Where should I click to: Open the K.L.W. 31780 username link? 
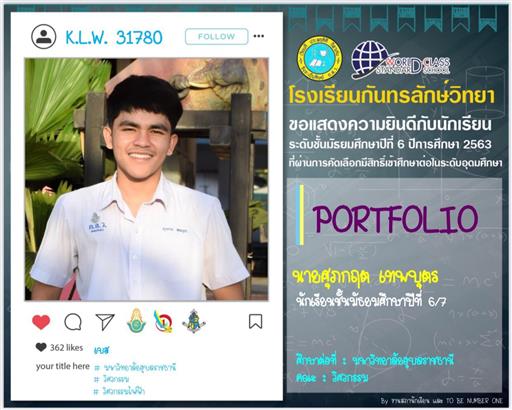coord(114,38)
